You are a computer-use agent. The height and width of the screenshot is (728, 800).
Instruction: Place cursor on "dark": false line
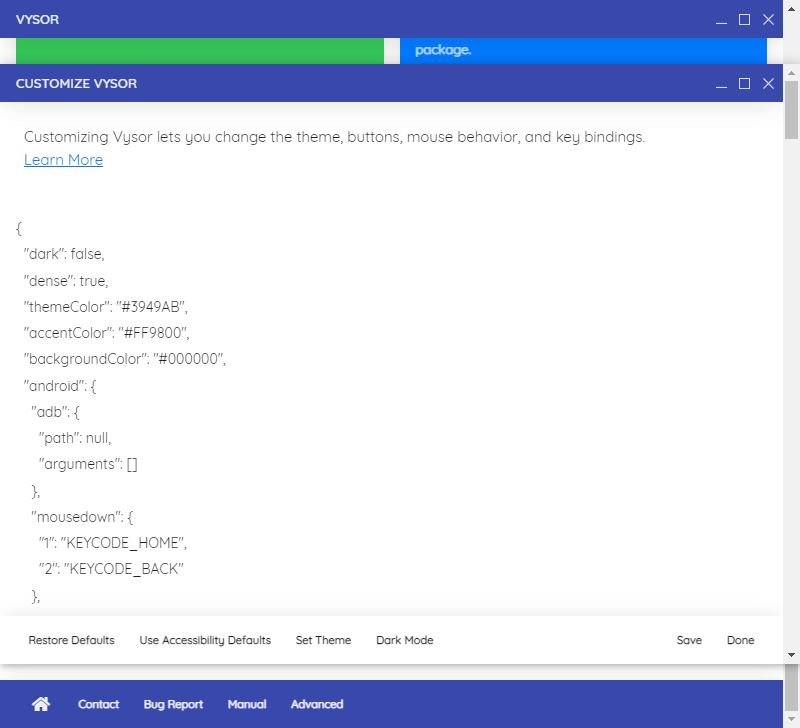click(64, 254)
